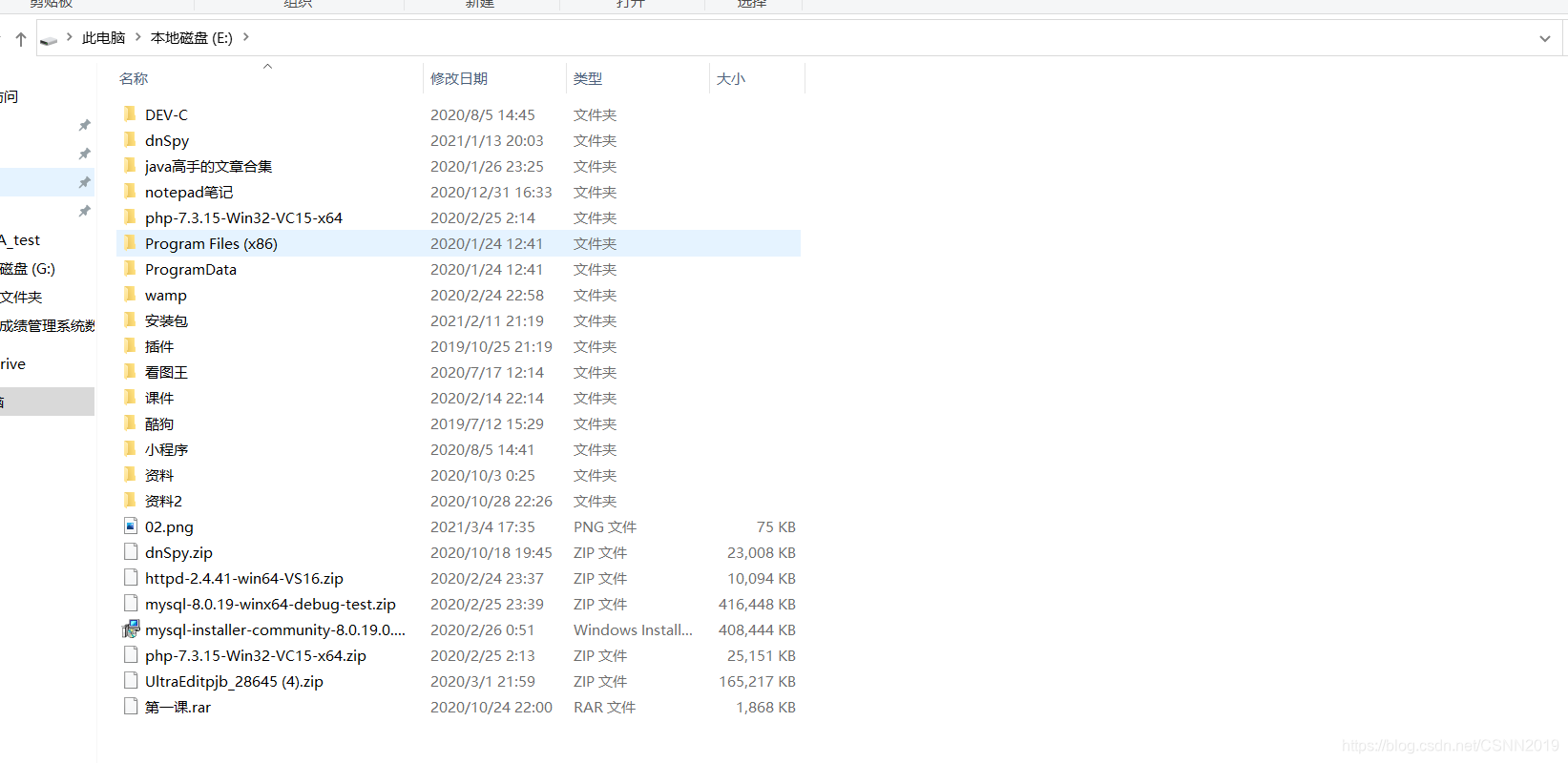Click the 小程序 folder icon

pyautogui.click(x=131, y=449)
